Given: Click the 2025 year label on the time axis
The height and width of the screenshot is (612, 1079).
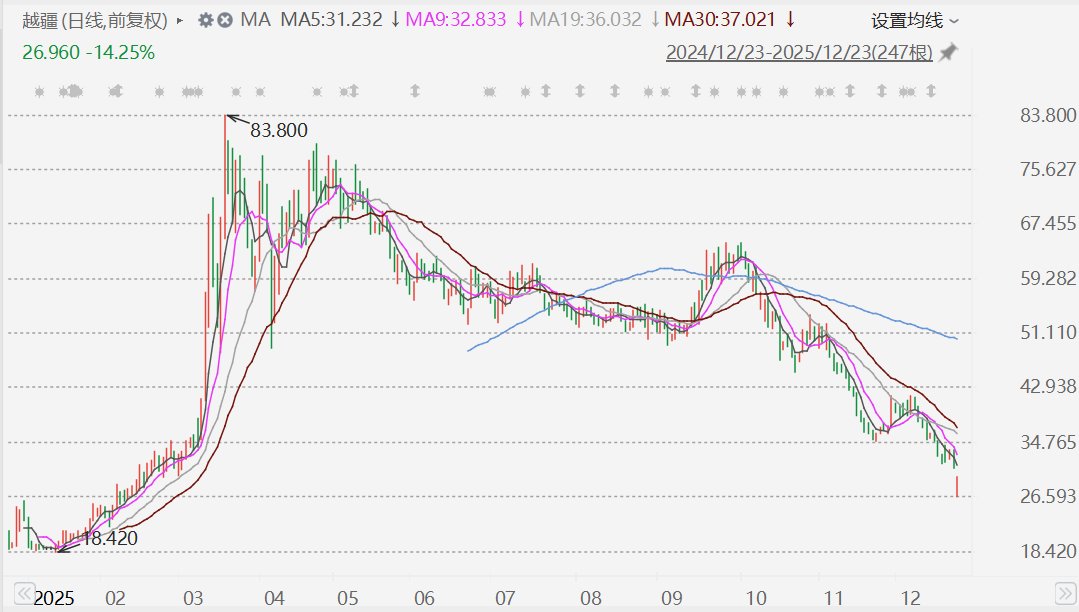Looking at the screenshot, I should coord(55,598).
